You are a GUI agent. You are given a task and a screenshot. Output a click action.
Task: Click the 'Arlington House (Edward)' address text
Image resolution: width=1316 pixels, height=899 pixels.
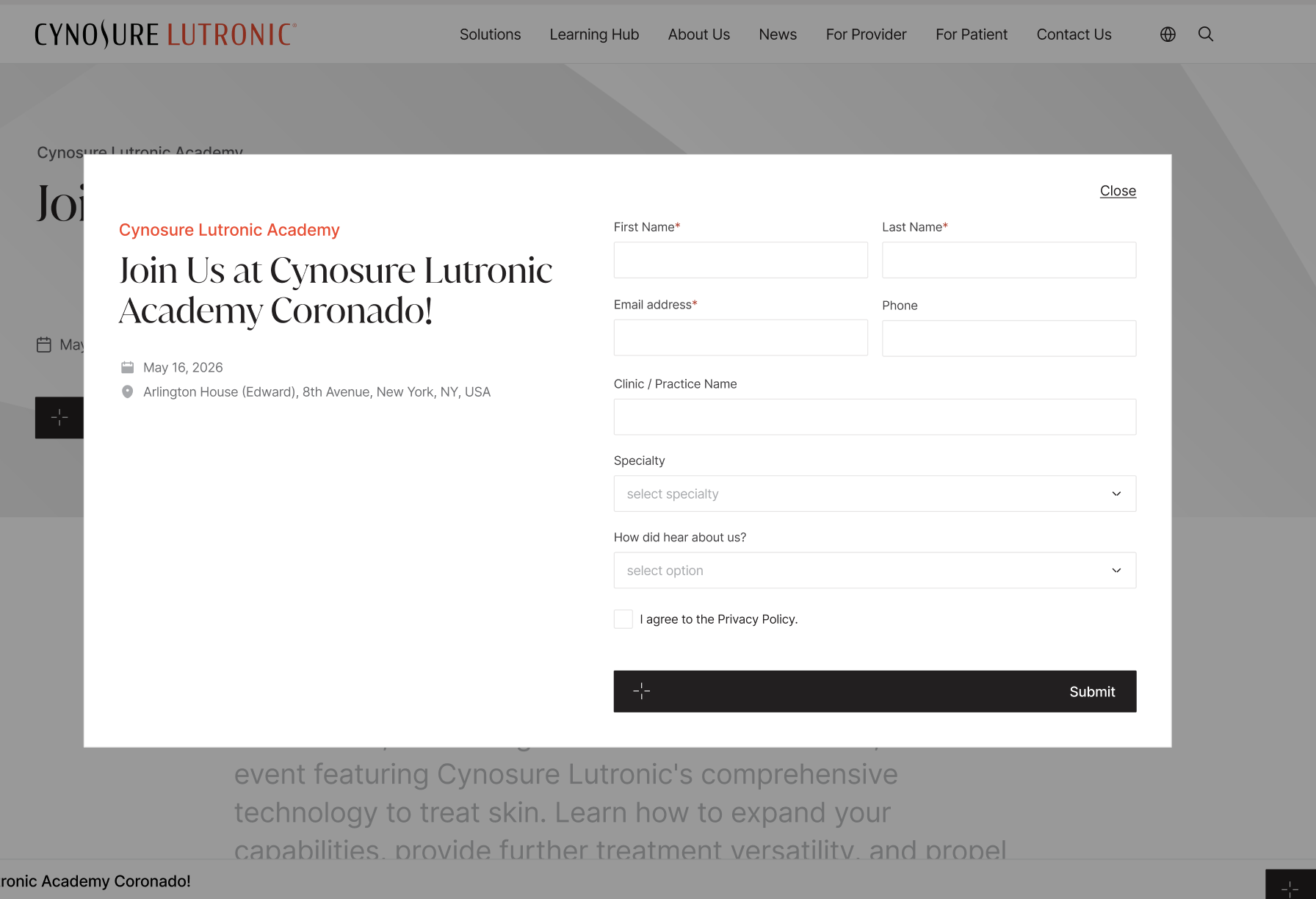click(x=317, y=392)
